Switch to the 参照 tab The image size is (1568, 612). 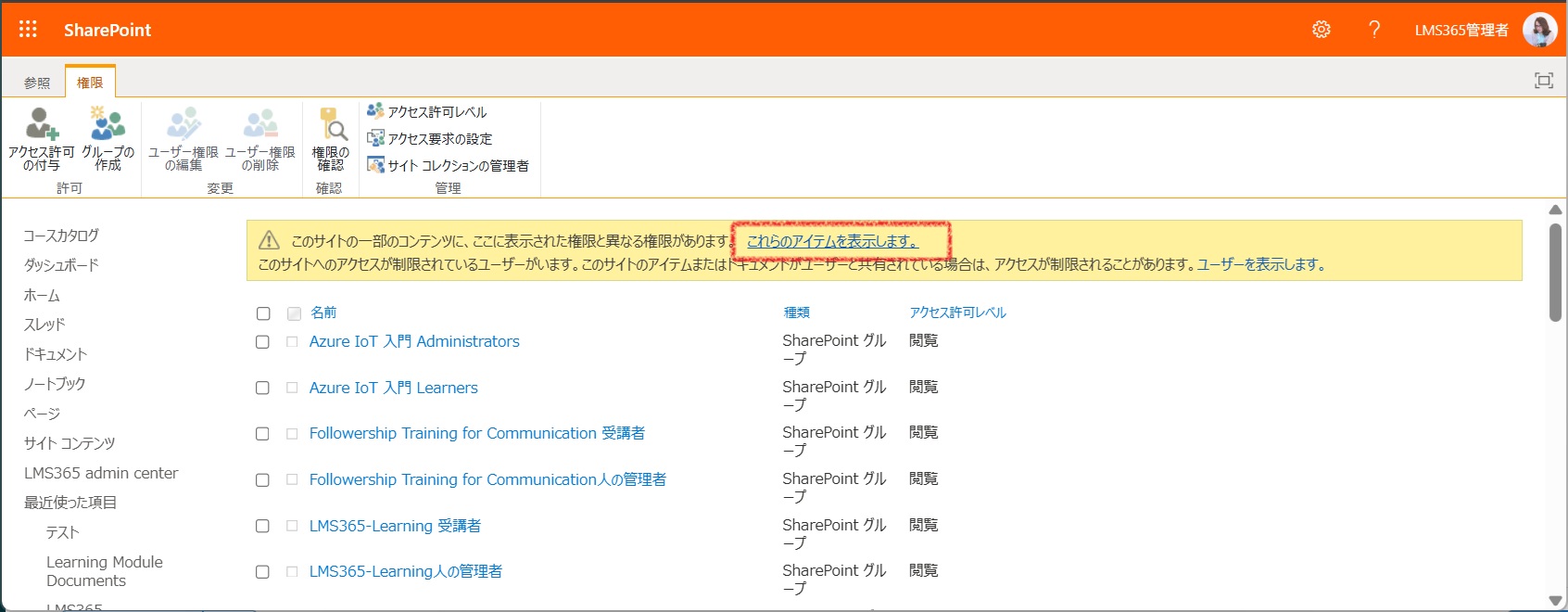point(37,83)
